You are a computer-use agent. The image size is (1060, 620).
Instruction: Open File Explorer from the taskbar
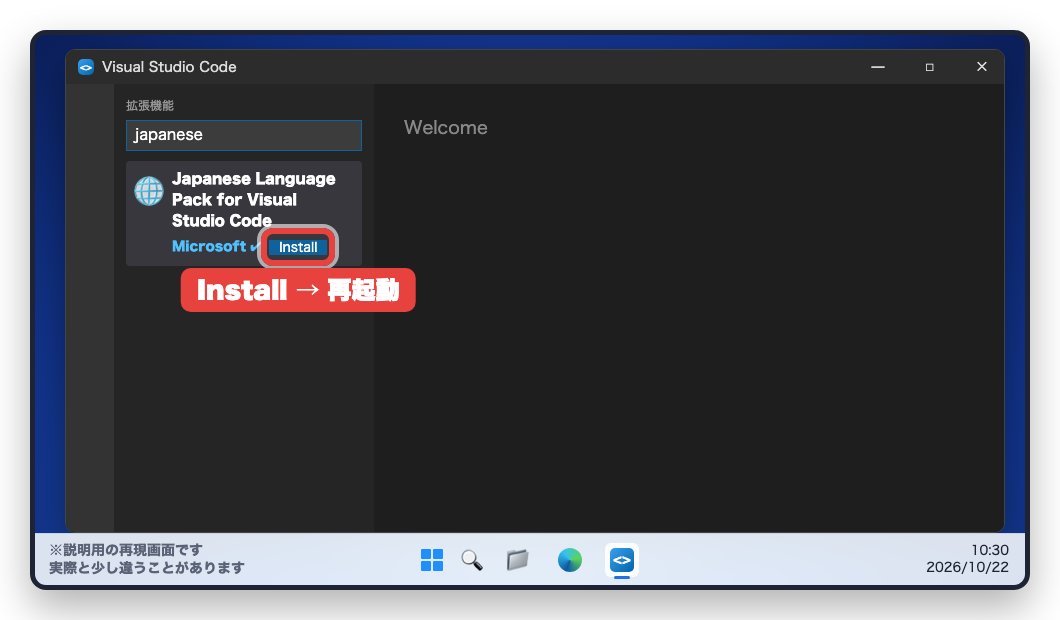tap(517, 560)
